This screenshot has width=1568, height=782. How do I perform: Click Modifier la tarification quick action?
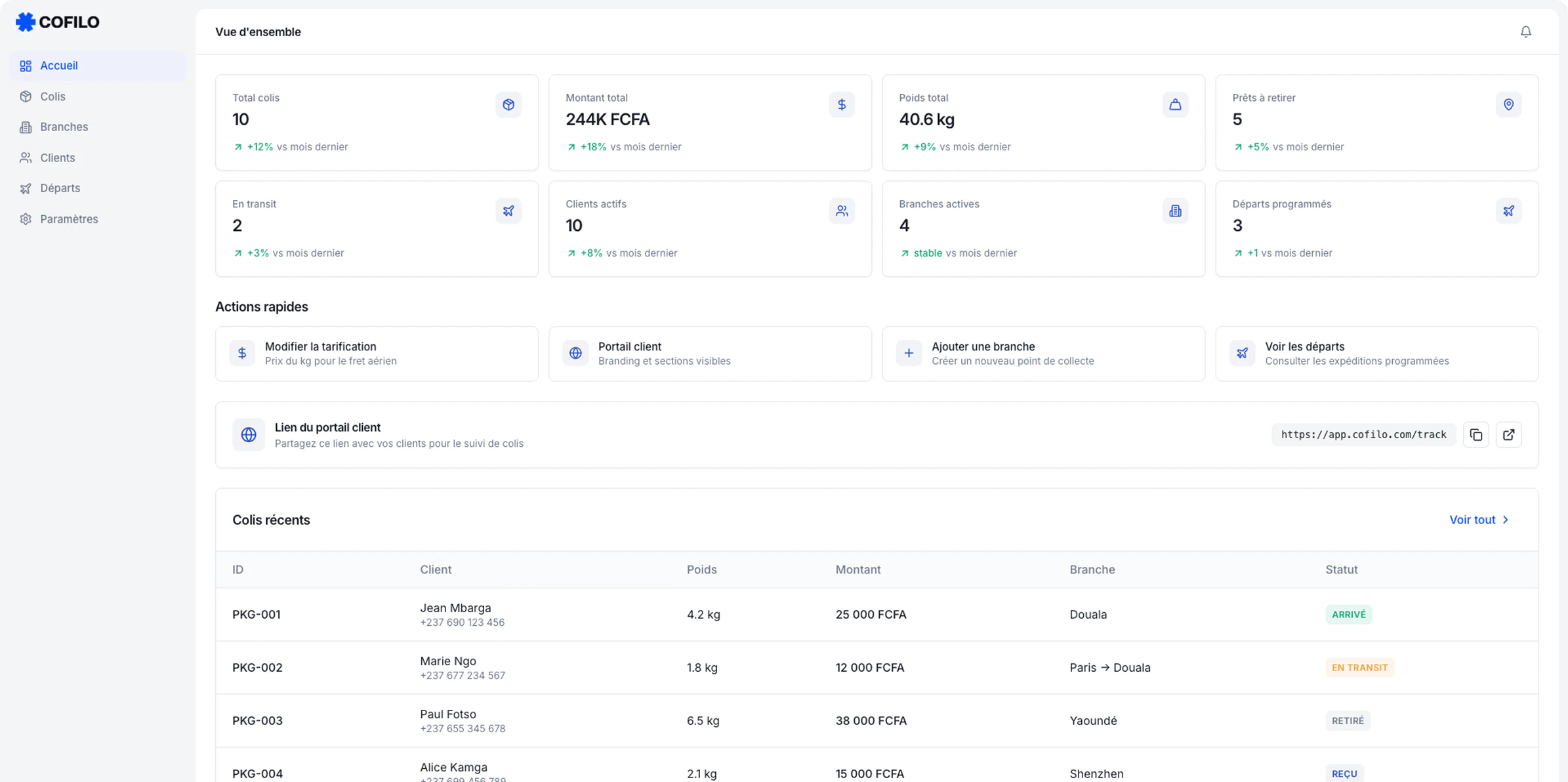pos(377,354)
